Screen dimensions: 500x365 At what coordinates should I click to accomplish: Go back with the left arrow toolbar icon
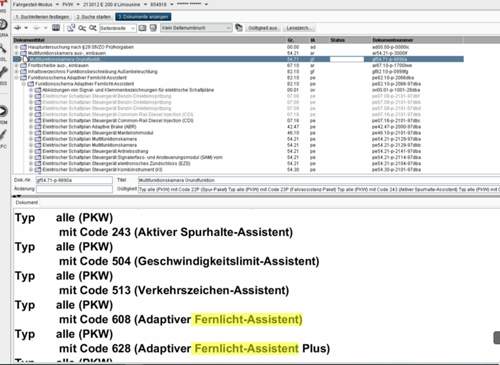tap(18, 28)
